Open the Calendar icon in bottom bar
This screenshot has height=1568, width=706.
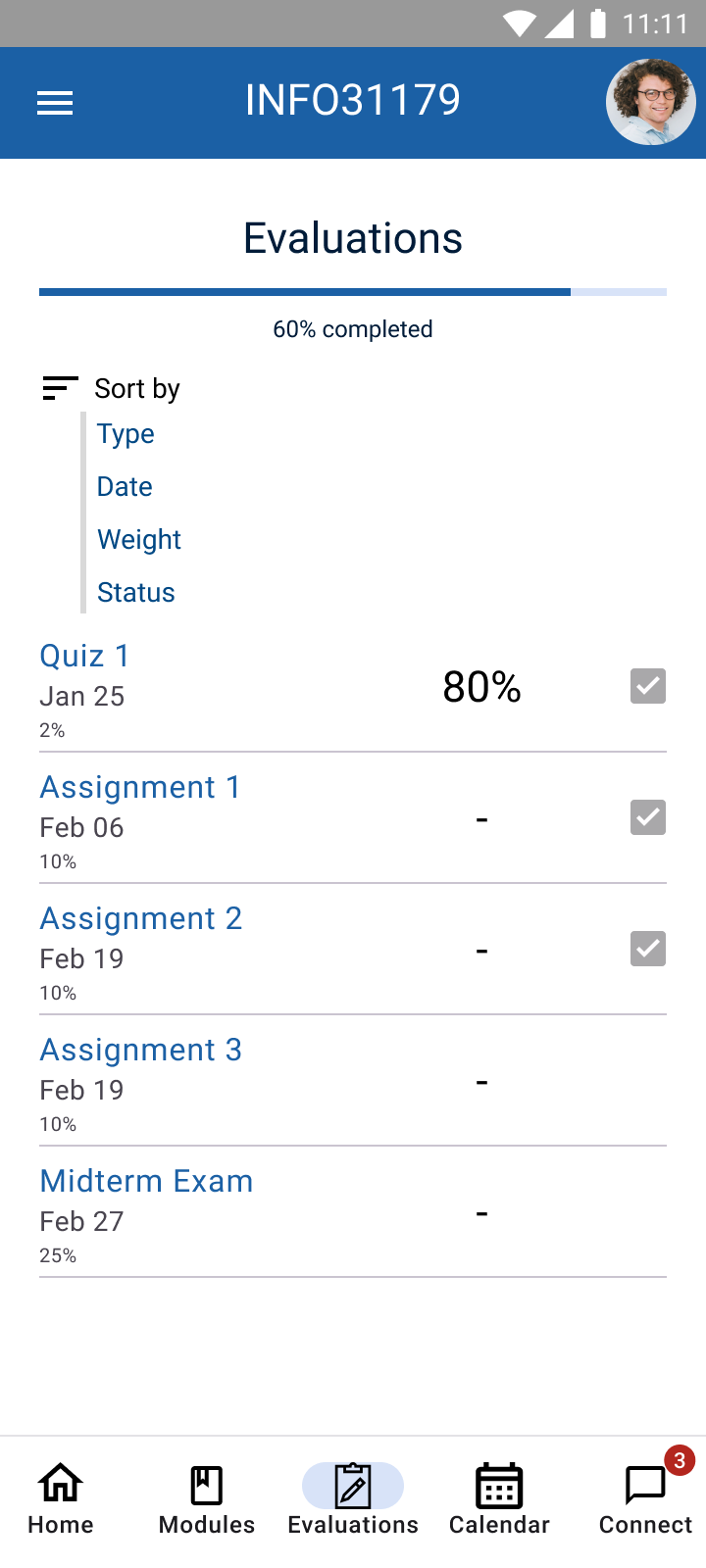pos(499,1486)
